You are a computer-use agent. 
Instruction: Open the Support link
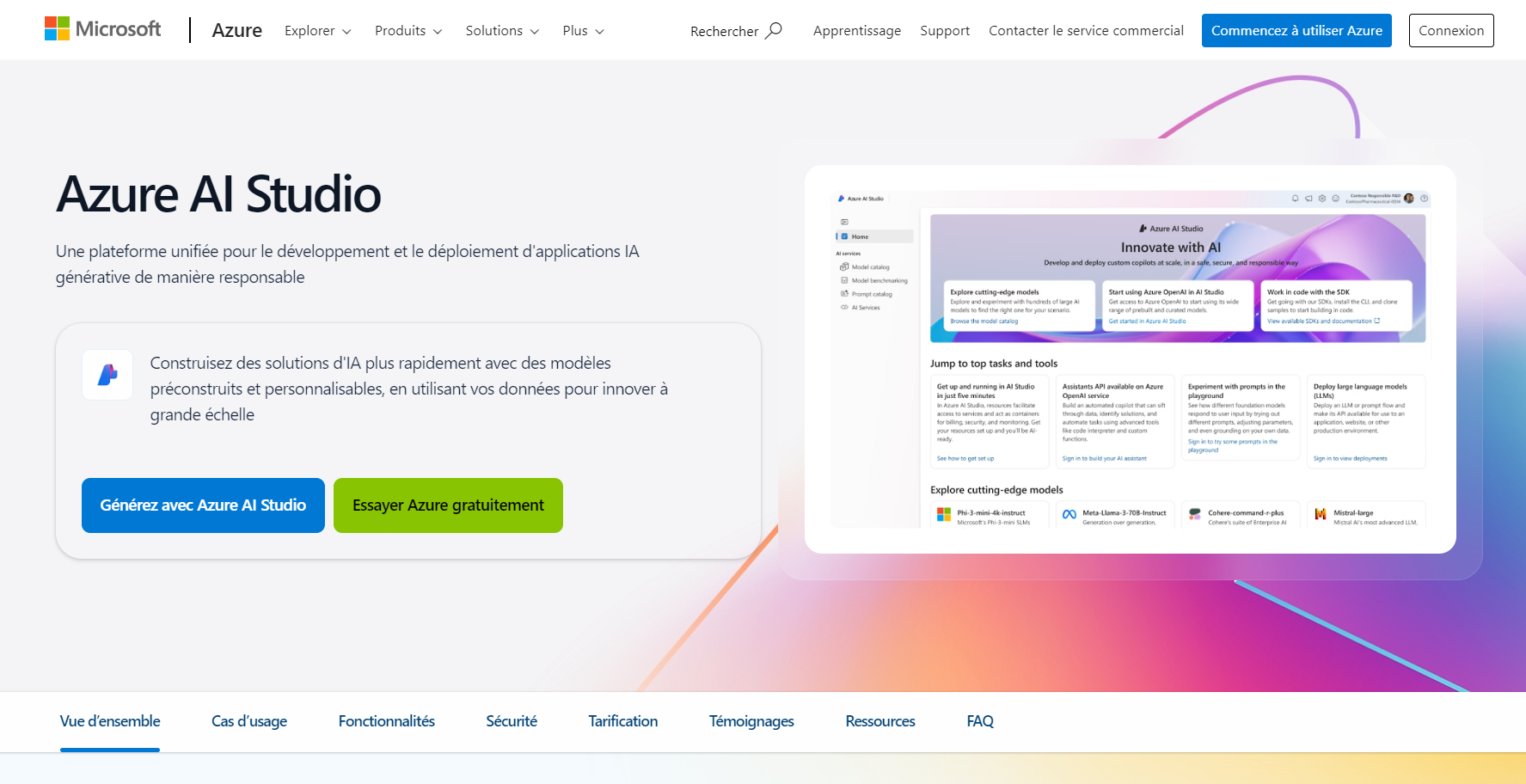pyautogui.click(x=945, y=31)
